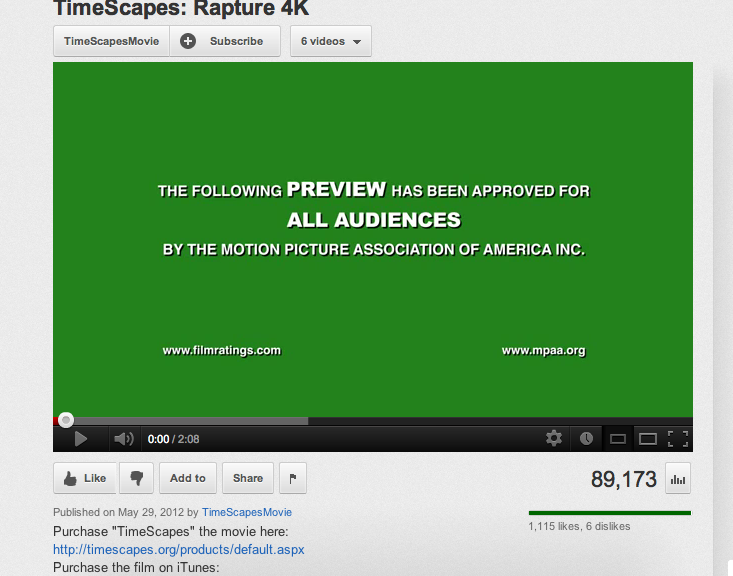The image size is (733, 576).
Task: Open video settings gear
Action: [x=554, y=439]
